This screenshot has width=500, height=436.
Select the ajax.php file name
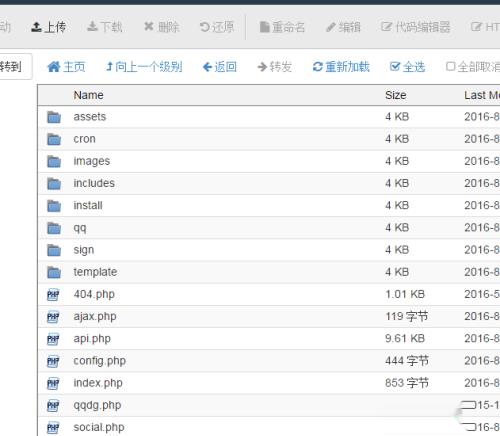(x=95, y=317)
